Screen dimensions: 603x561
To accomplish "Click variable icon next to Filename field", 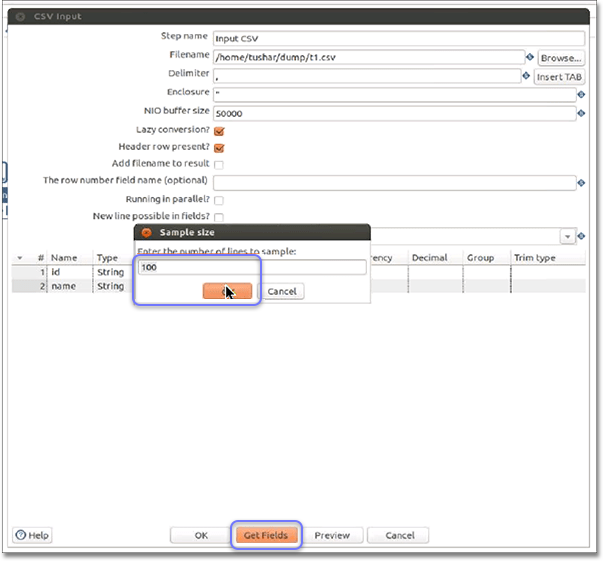I will pyautogui.click(x=530, y=57).
